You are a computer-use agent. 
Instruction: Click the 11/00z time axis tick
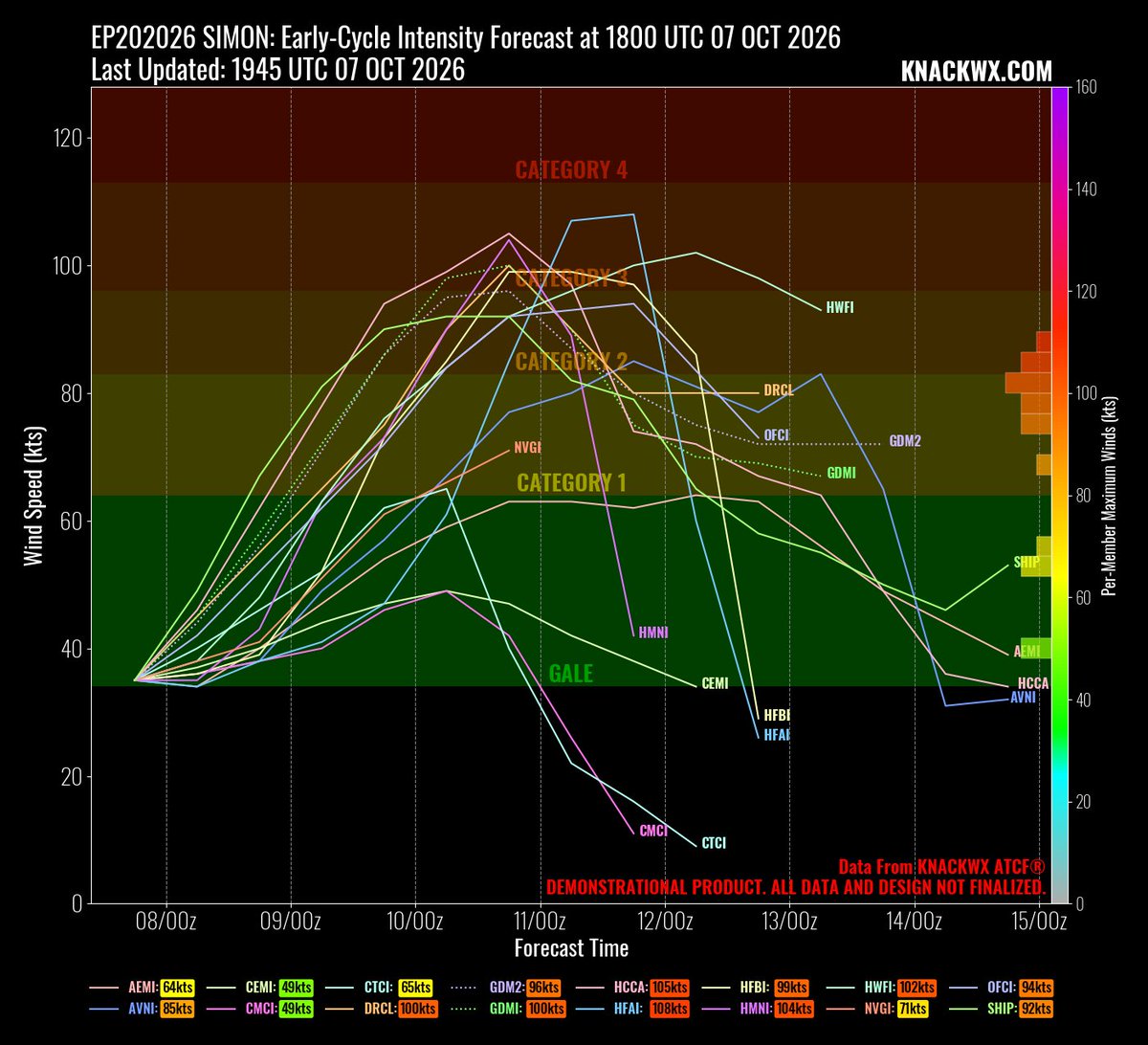point(541,922)
